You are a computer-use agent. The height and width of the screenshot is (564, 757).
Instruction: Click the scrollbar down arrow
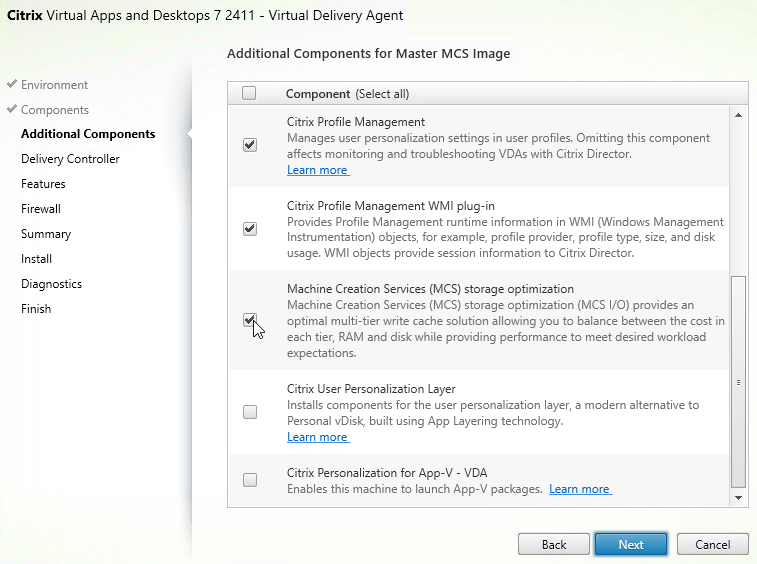point(738,498)
